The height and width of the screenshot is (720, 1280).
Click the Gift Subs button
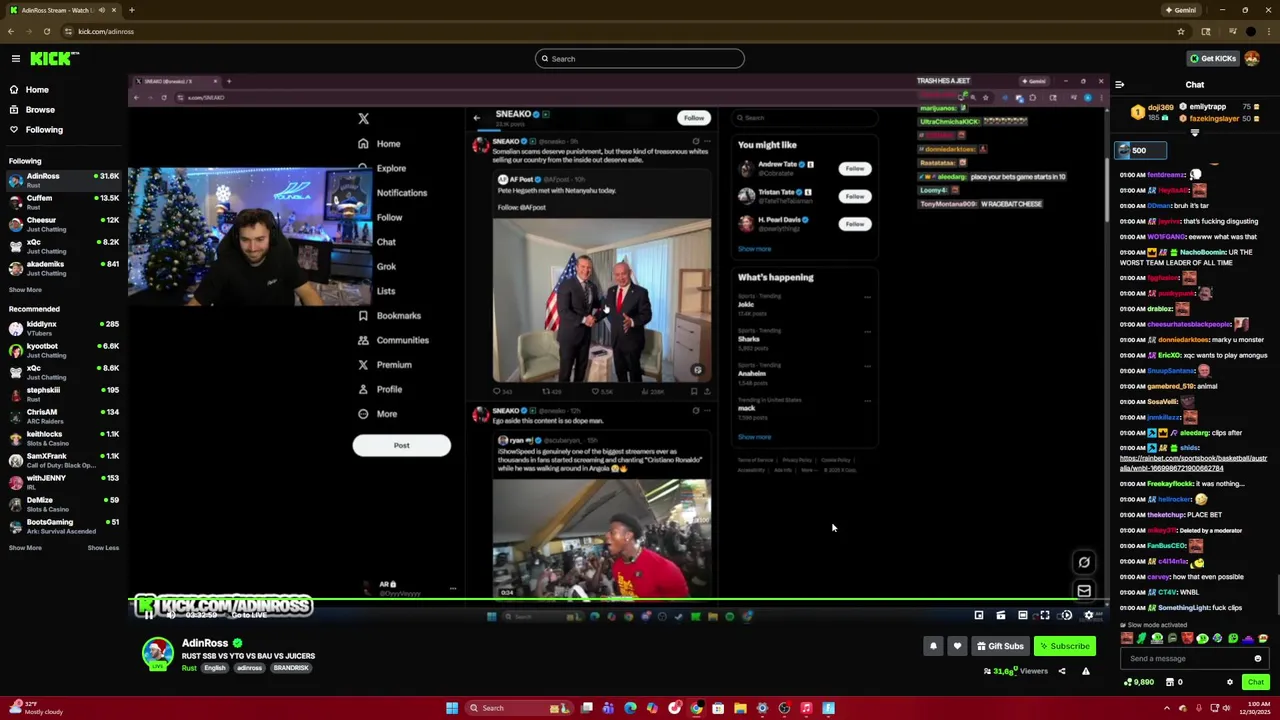1000,646
